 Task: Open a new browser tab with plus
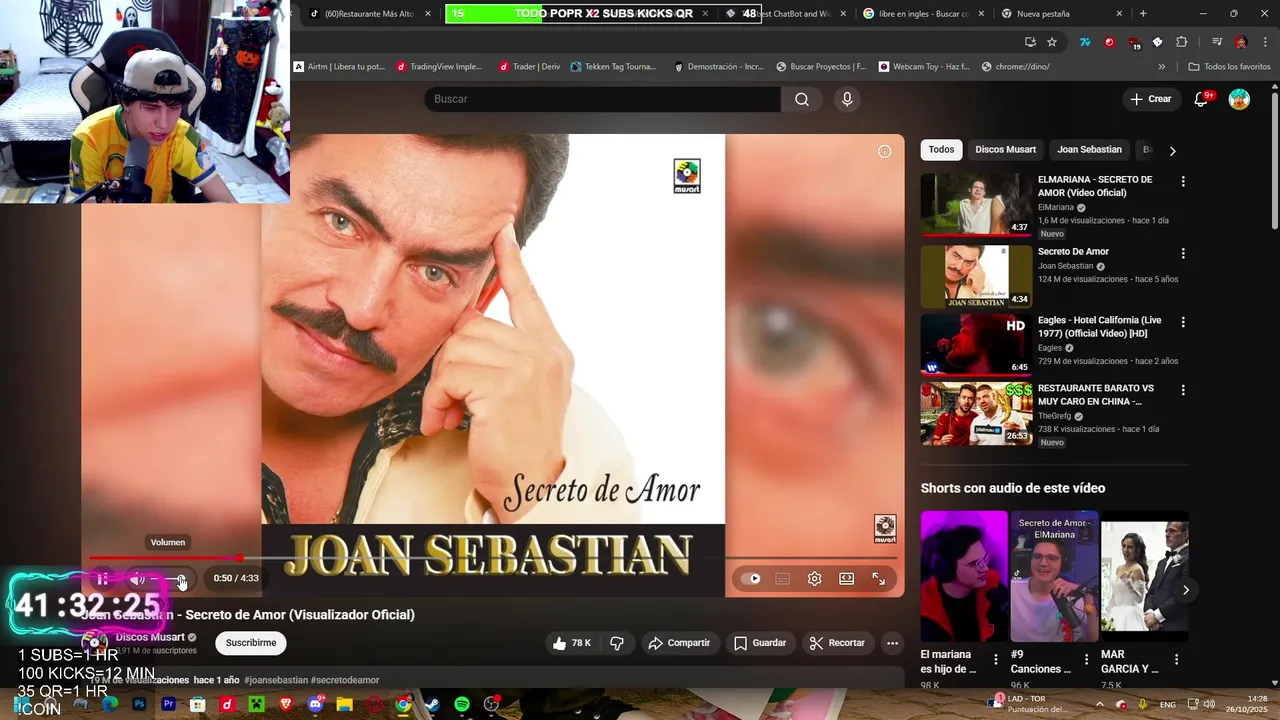coord(1143,14)
